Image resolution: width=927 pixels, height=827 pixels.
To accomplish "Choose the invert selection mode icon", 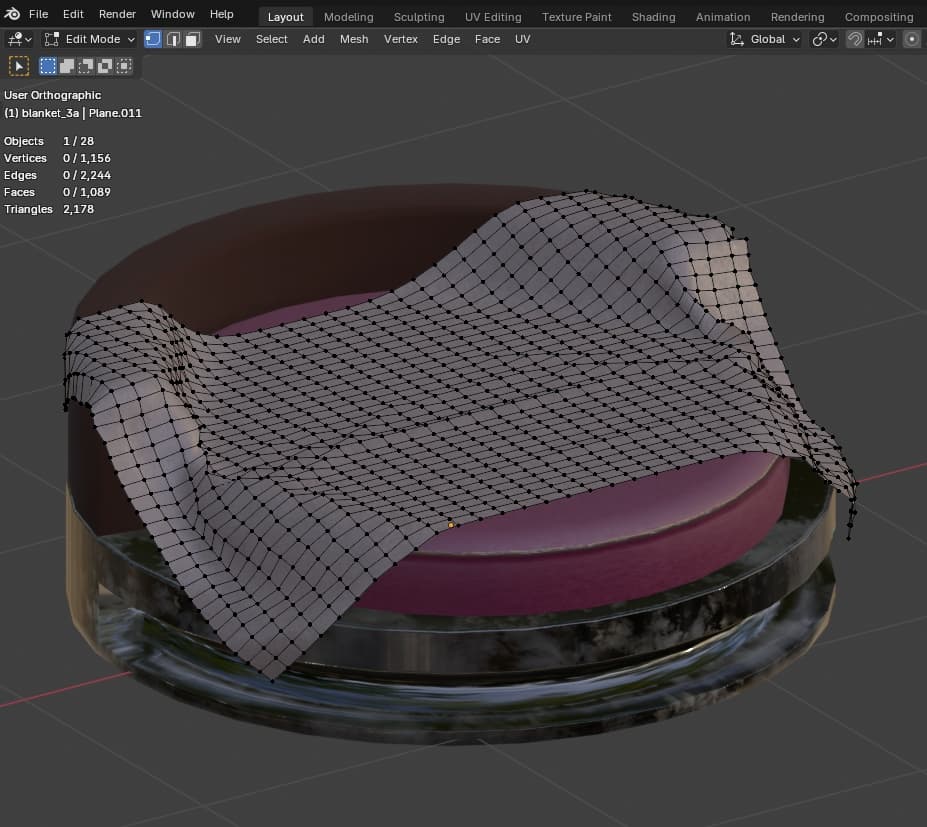I will pyautogui.click(x=104, y=66).
